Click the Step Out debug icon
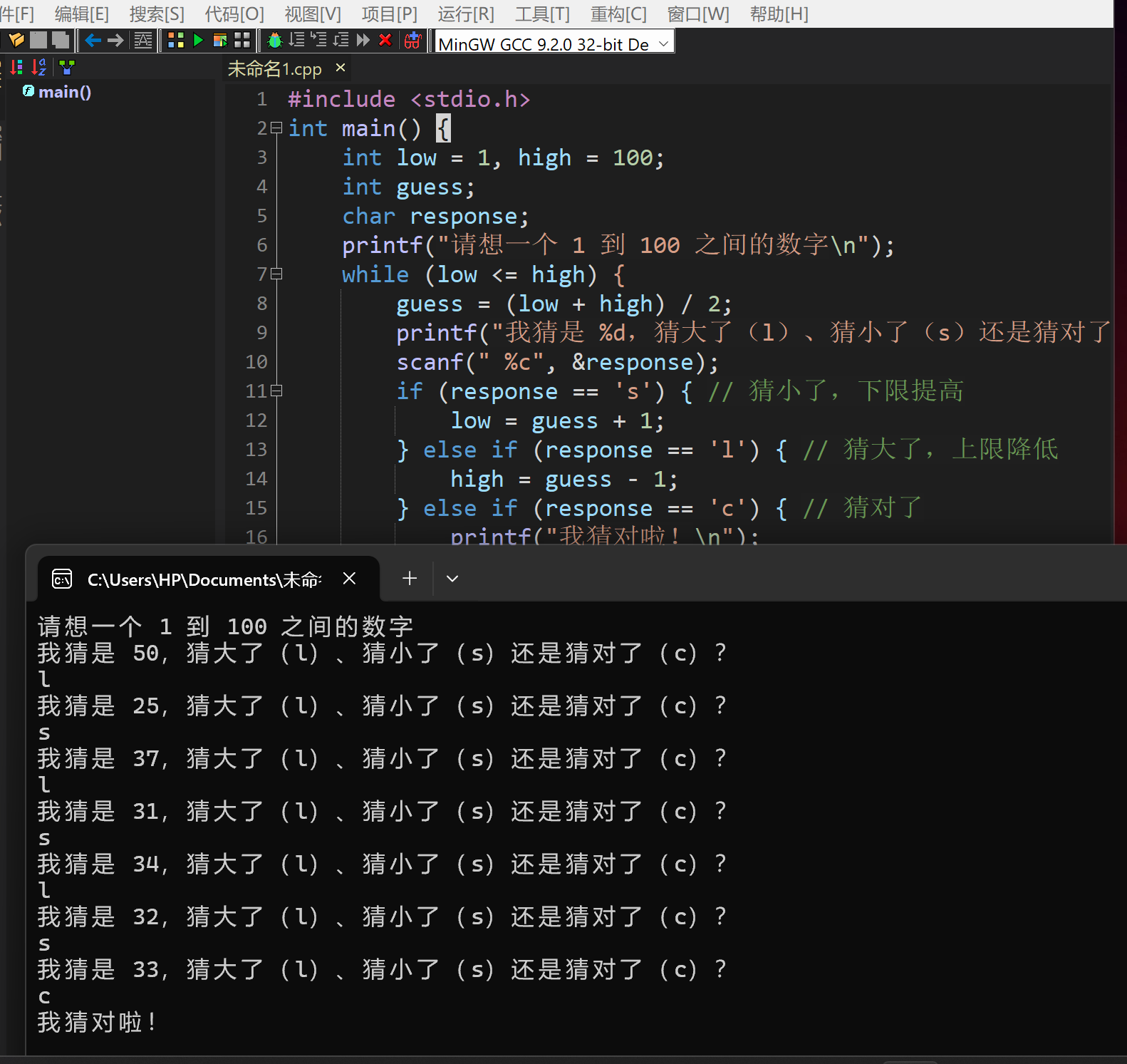 click(341, 41)
